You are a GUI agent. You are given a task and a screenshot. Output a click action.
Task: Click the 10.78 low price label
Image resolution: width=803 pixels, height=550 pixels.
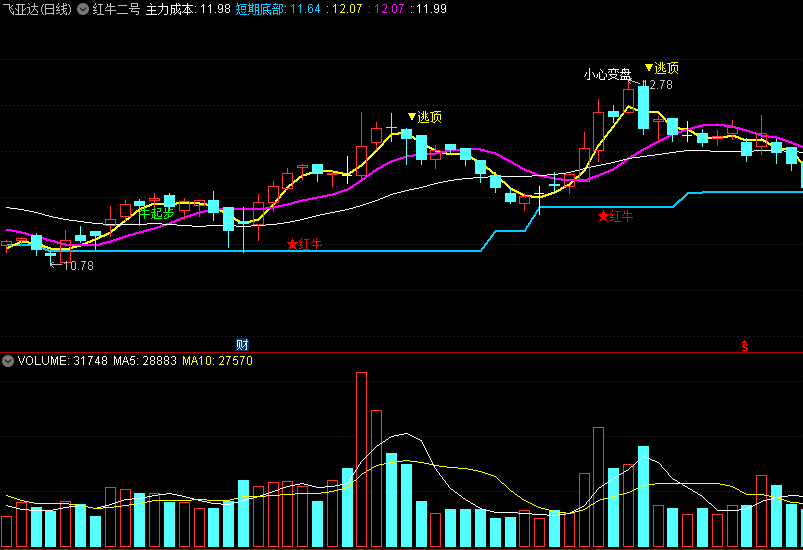coord(78,266)
